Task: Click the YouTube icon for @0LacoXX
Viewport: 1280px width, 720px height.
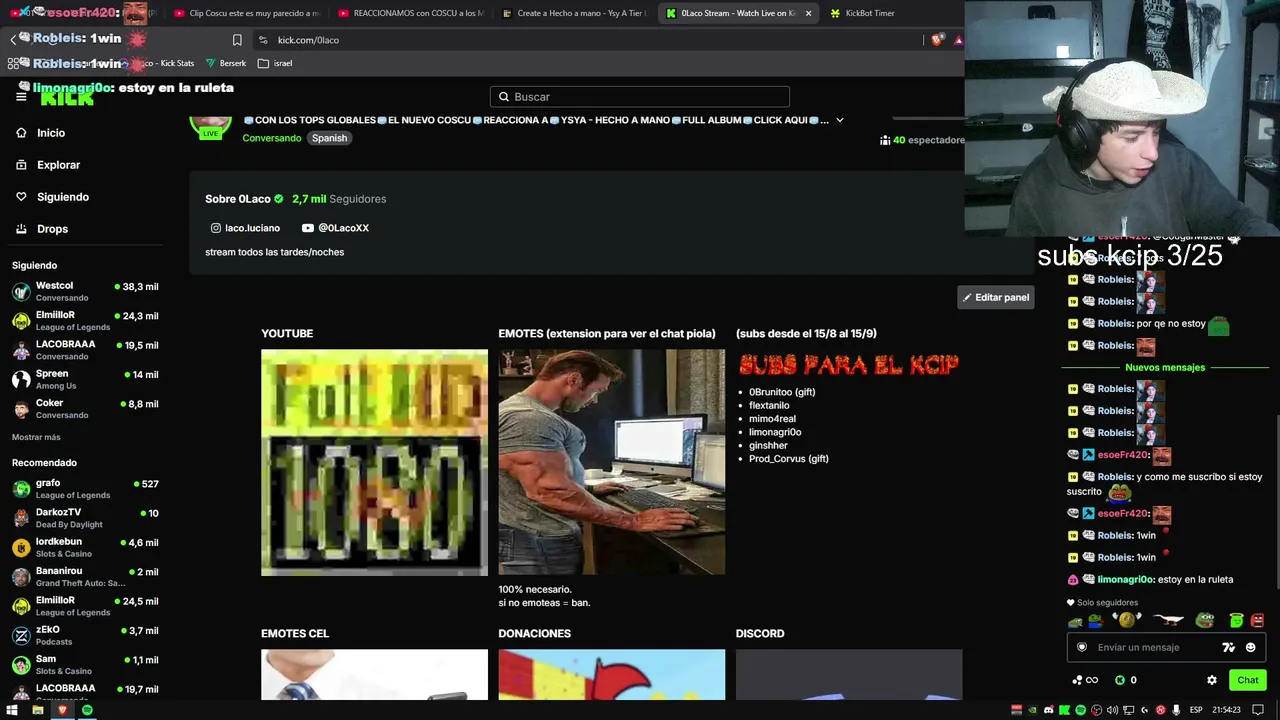Action: (308, 228)
